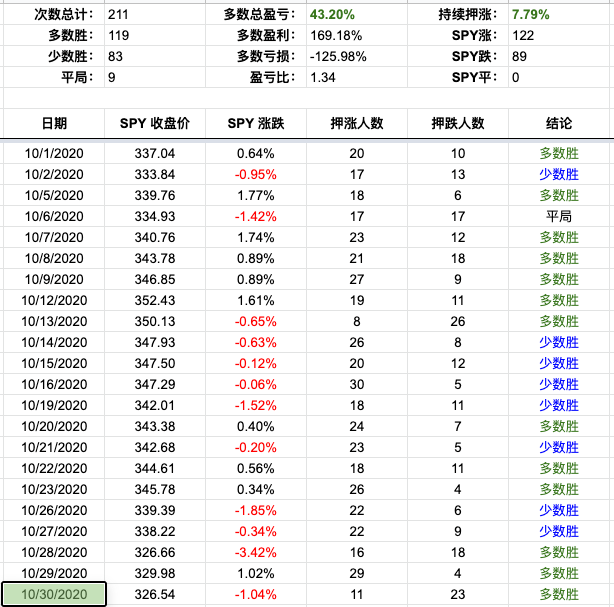Select the SPY跌 value 89
This screenshot has width=614, height=607.
click(519, 56)
